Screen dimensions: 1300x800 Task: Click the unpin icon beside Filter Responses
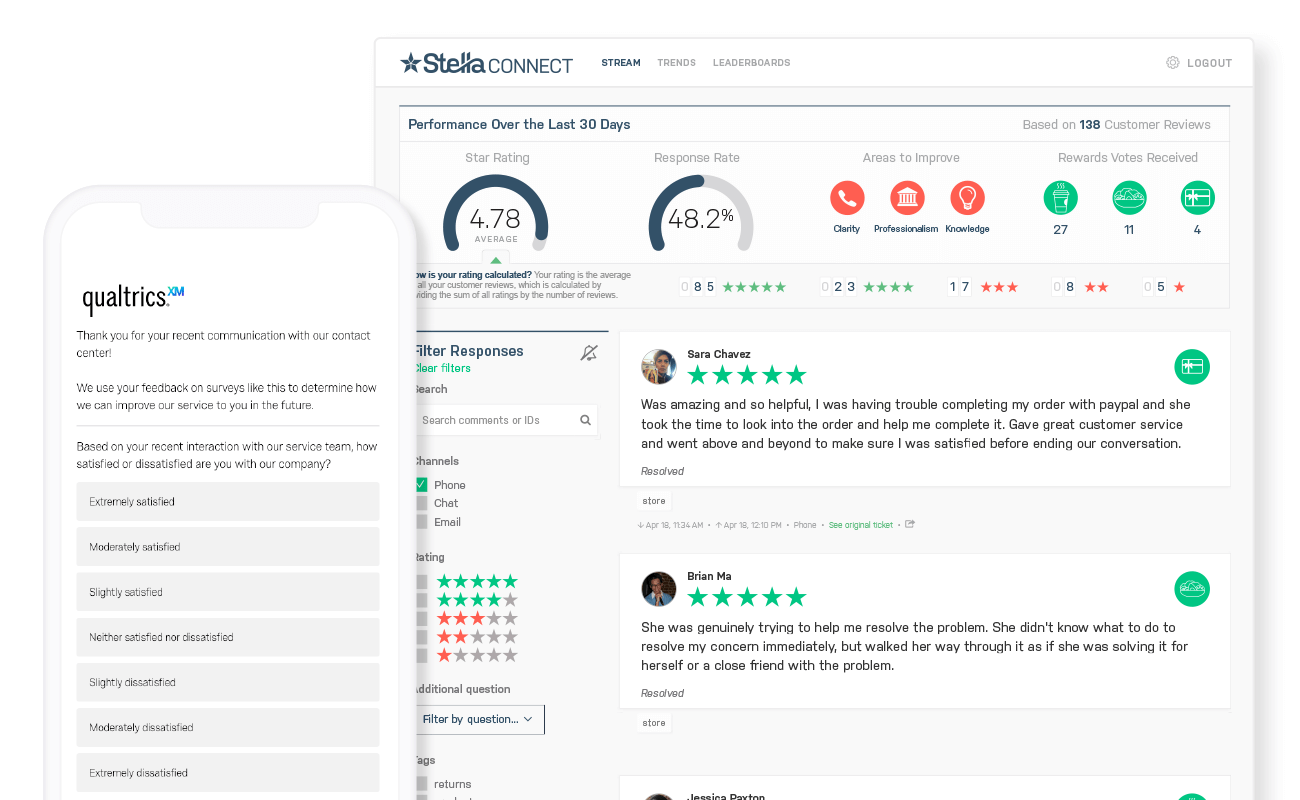589,353
